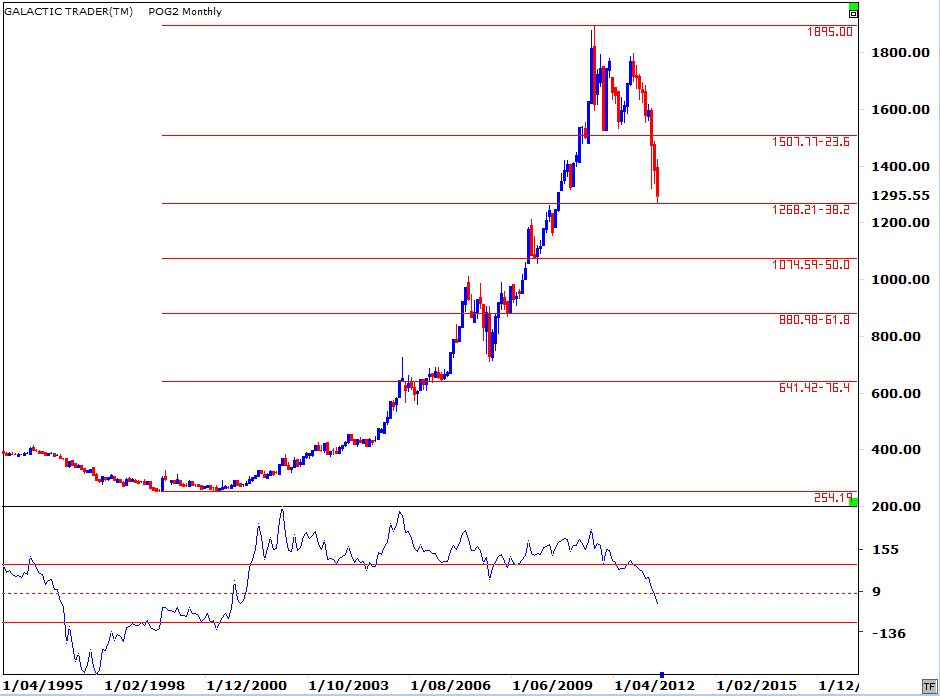Click the green square above the pane box icon
The image size is (940, 696).
[x=853, y=7]
